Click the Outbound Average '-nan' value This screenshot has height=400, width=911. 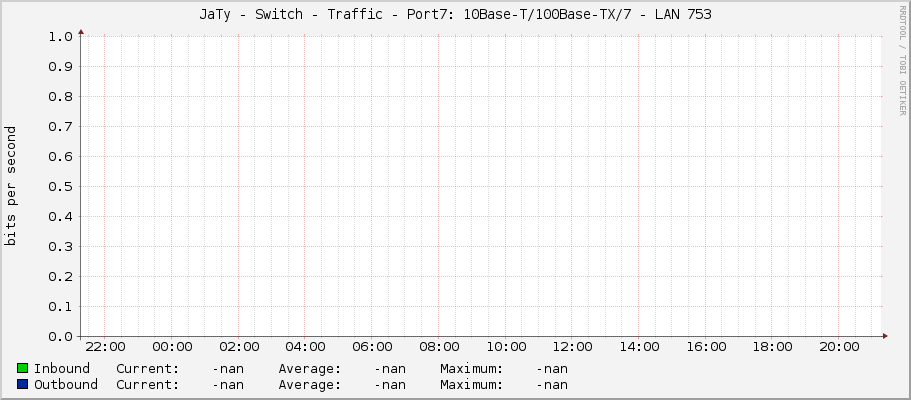tap(390, 385)
